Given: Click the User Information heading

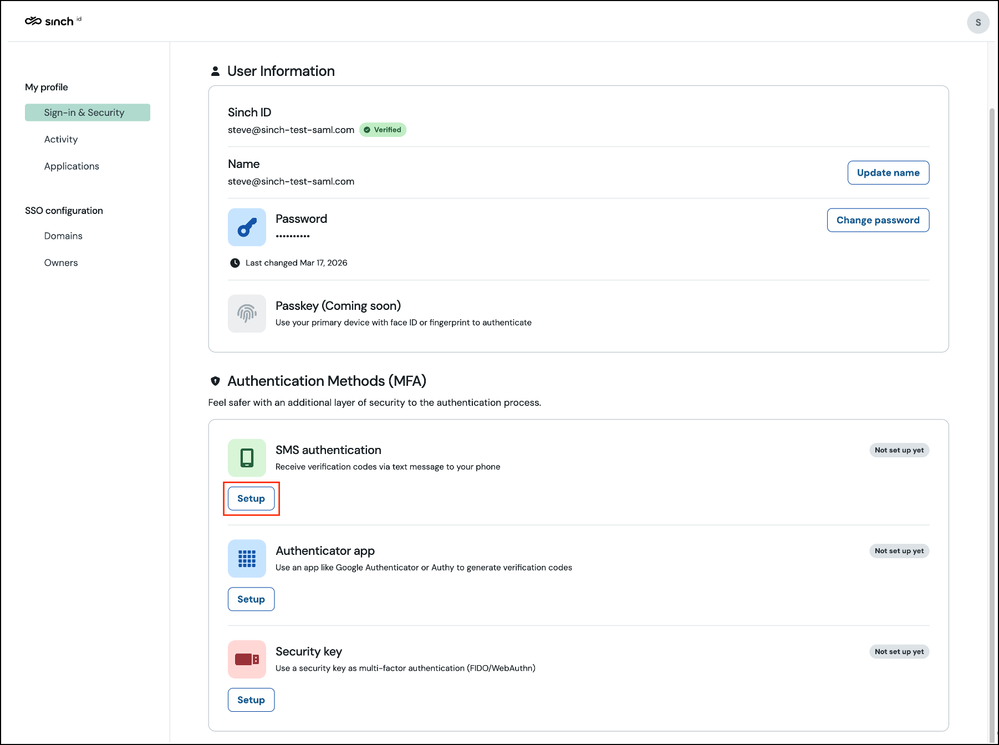Looking at the screenshot, I should click(281, 71).
